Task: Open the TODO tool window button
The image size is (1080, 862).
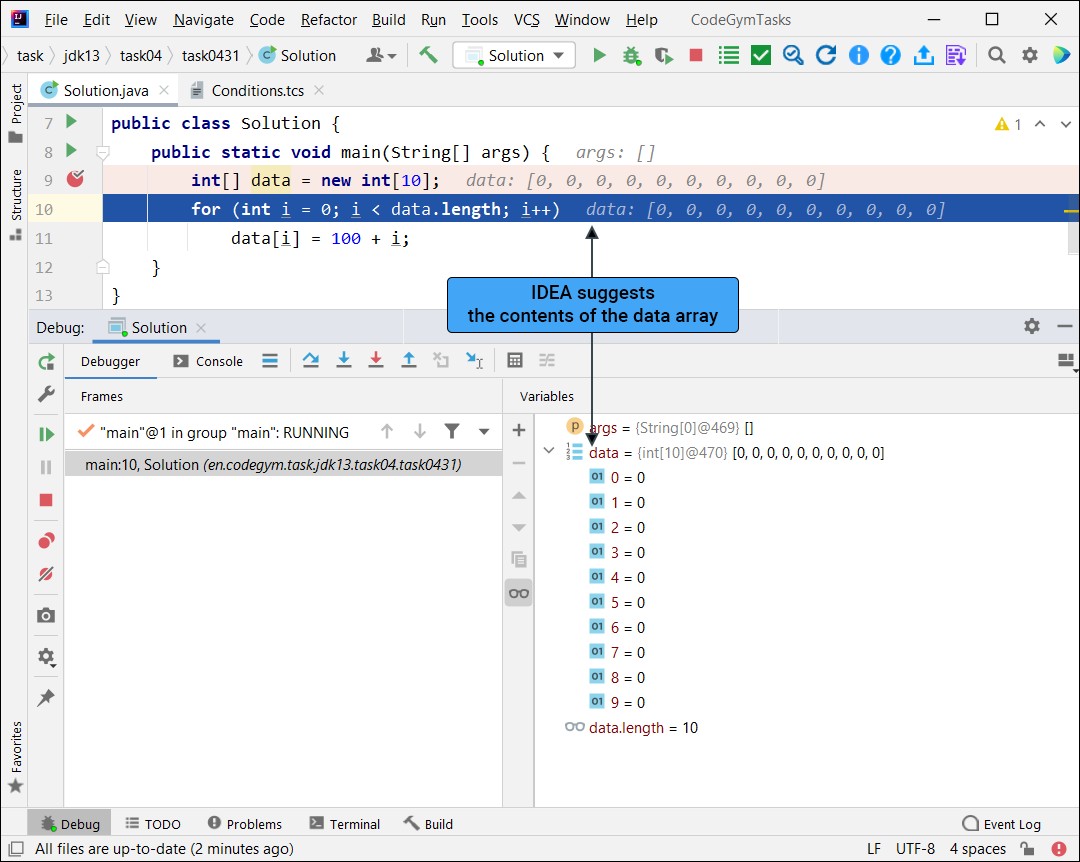Action: (x=153, y=823)
